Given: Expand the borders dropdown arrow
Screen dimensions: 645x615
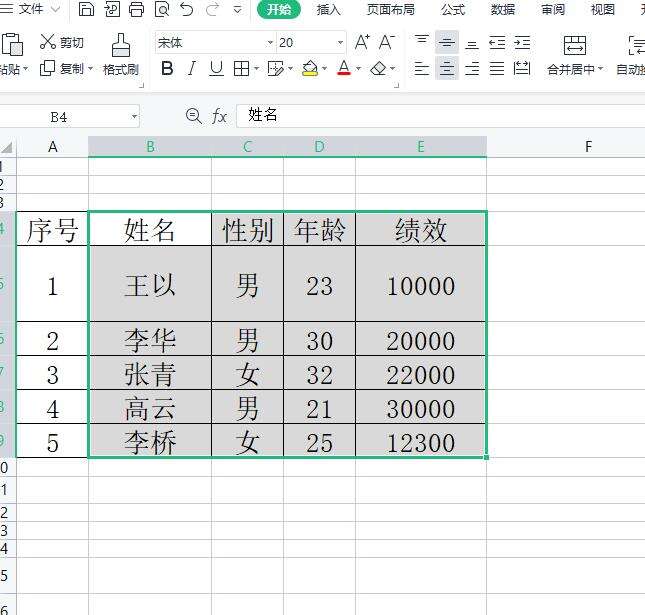Looking at the screenshot, I should pyautogui.click(x=257, y=68).
